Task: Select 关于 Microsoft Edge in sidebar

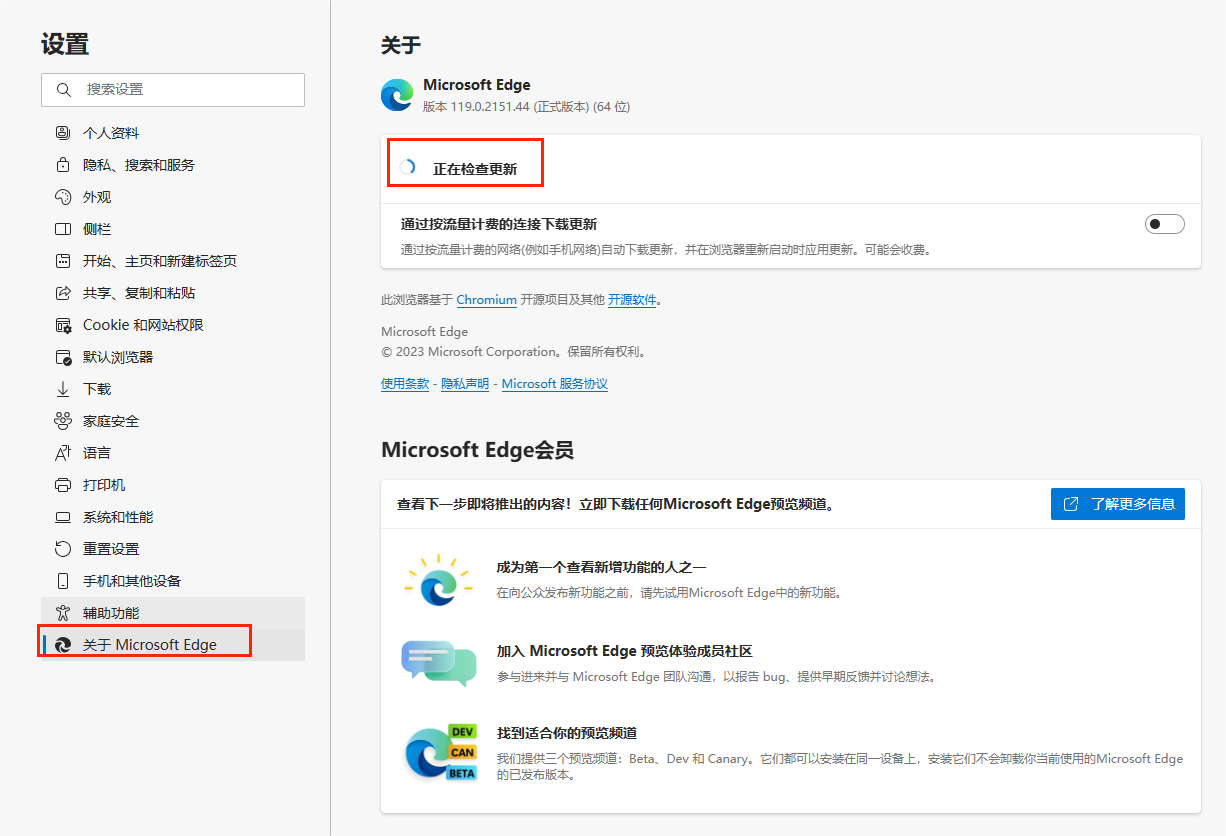Action: (149, 645)
